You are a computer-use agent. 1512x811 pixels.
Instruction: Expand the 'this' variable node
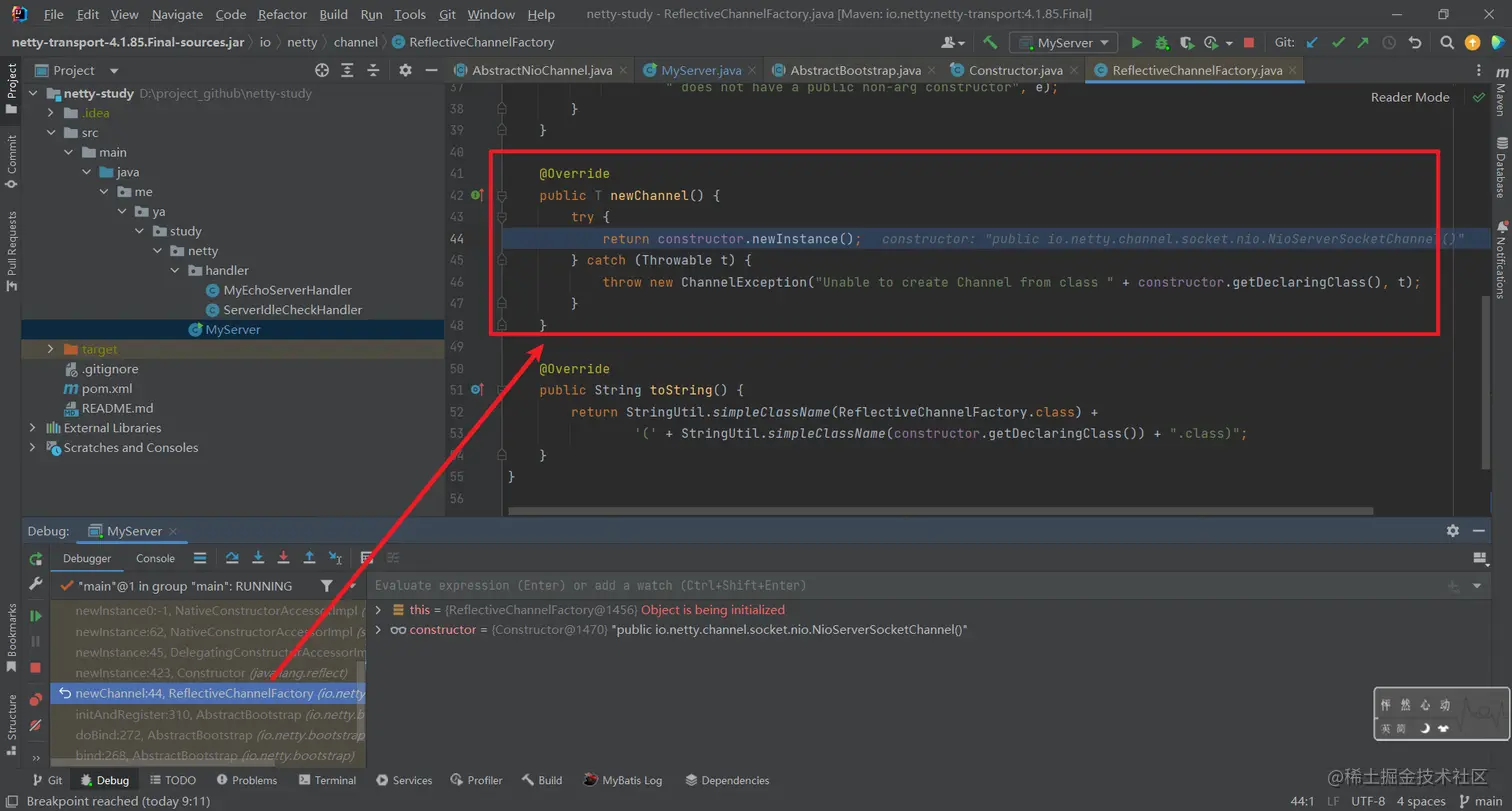(x=378, y=610)
